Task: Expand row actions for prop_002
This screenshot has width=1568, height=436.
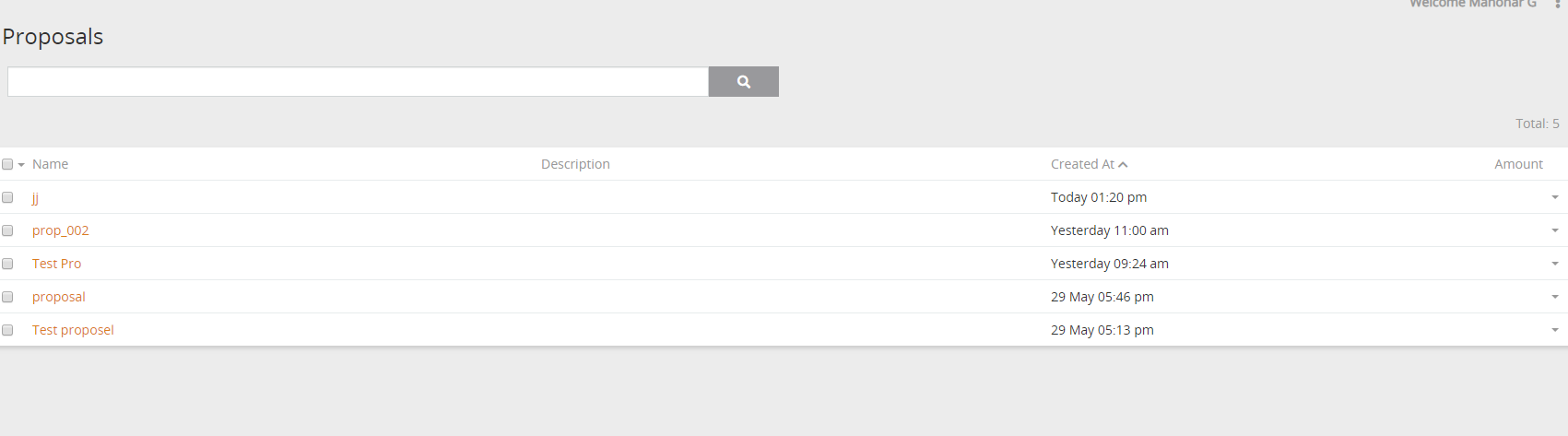Action: pyautogui.click(x=1555, y=230)
